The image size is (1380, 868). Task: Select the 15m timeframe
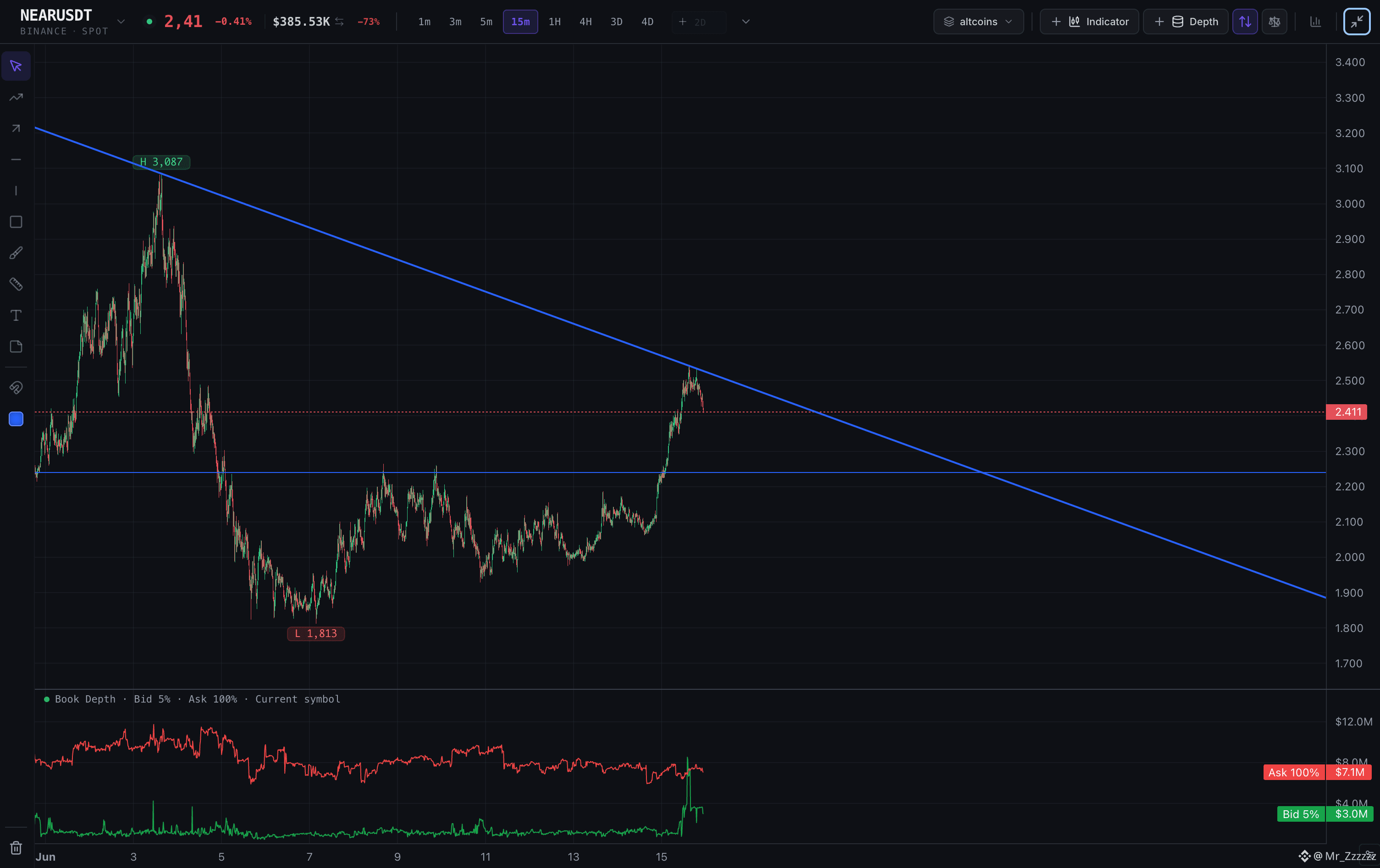(520, 22)
